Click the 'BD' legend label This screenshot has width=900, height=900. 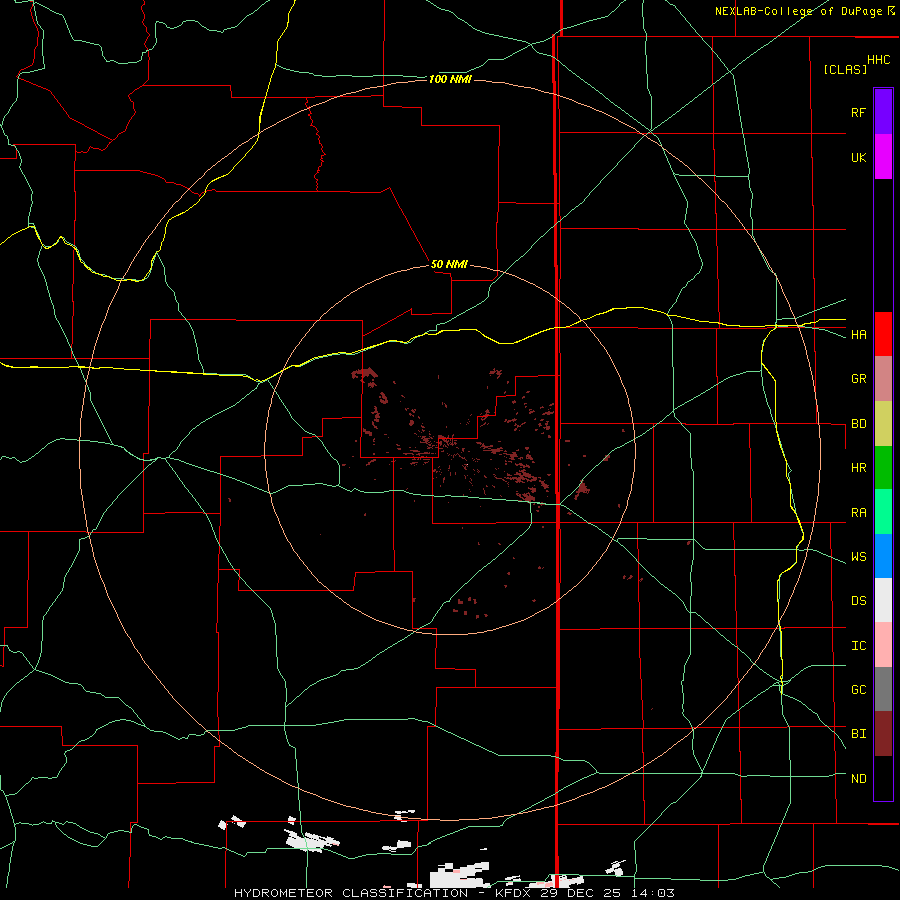click(858, 424)
